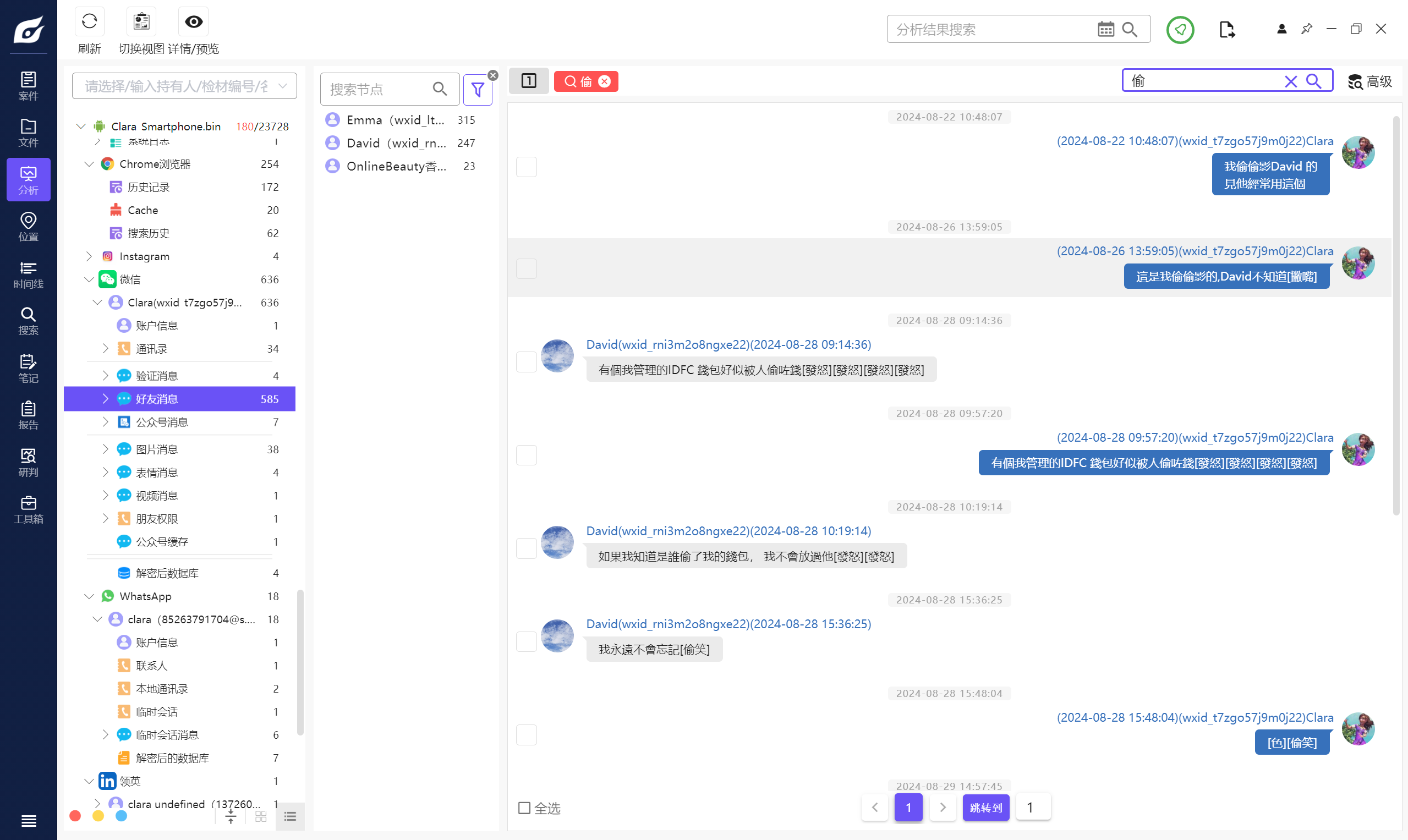This screenshot has height=840, width=1408.
Task: Collapse the WhatsApp tree node
Action: [89, 596]
